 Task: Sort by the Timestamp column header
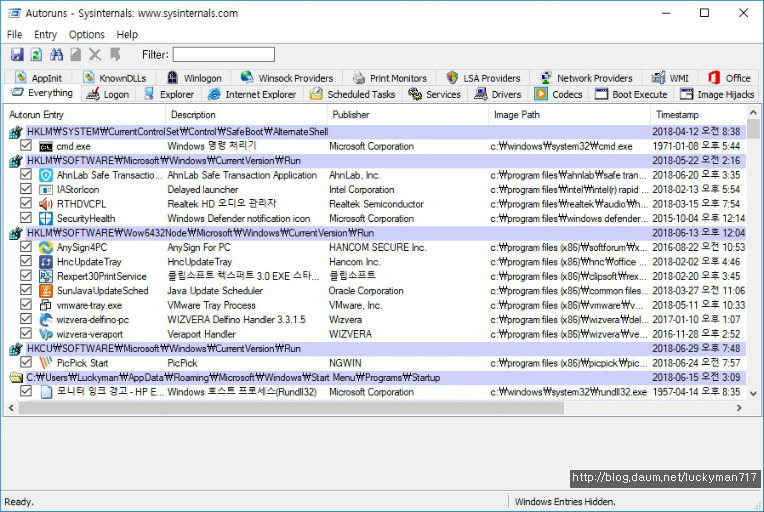tap(699, 115)
